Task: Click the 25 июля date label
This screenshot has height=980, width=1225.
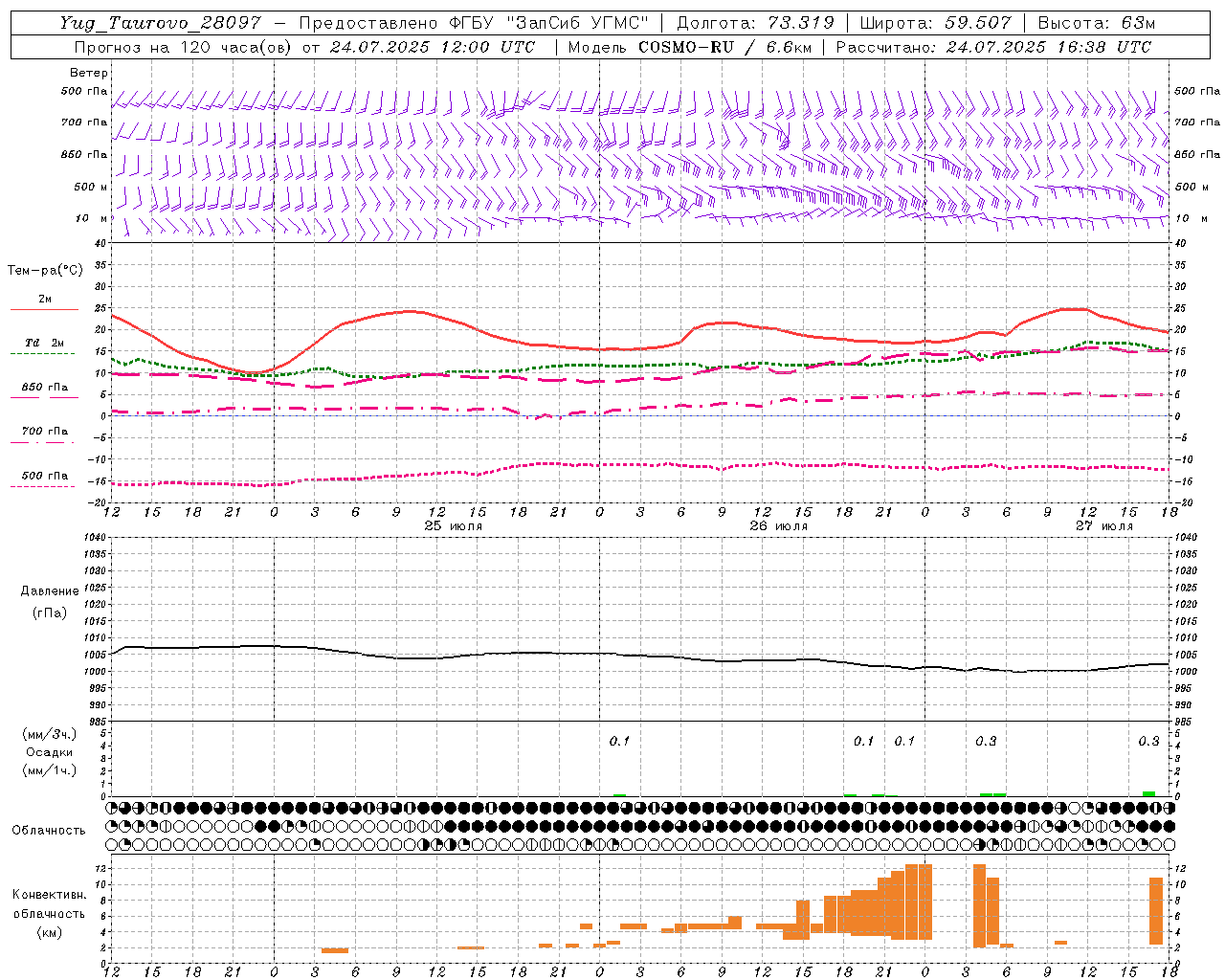Action: pyautogui.click(x=454, y=526)
